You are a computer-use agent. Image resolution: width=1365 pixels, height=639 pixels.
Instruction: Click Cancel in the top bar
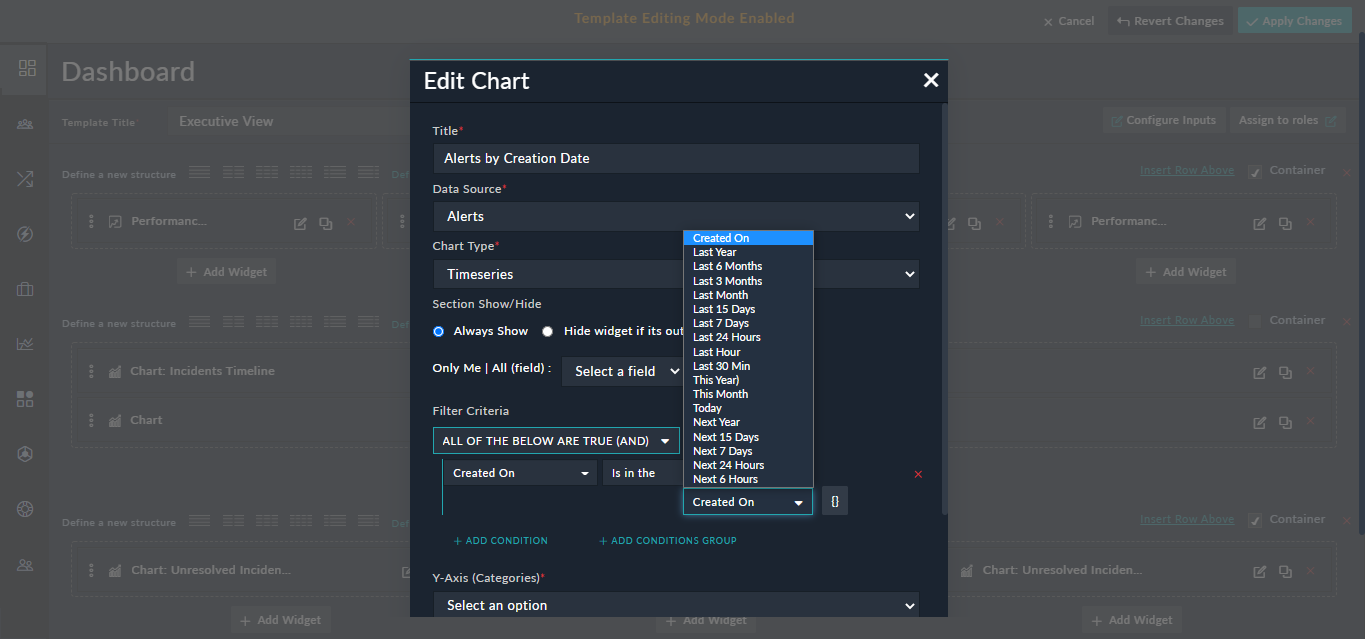pos(1069,21)
